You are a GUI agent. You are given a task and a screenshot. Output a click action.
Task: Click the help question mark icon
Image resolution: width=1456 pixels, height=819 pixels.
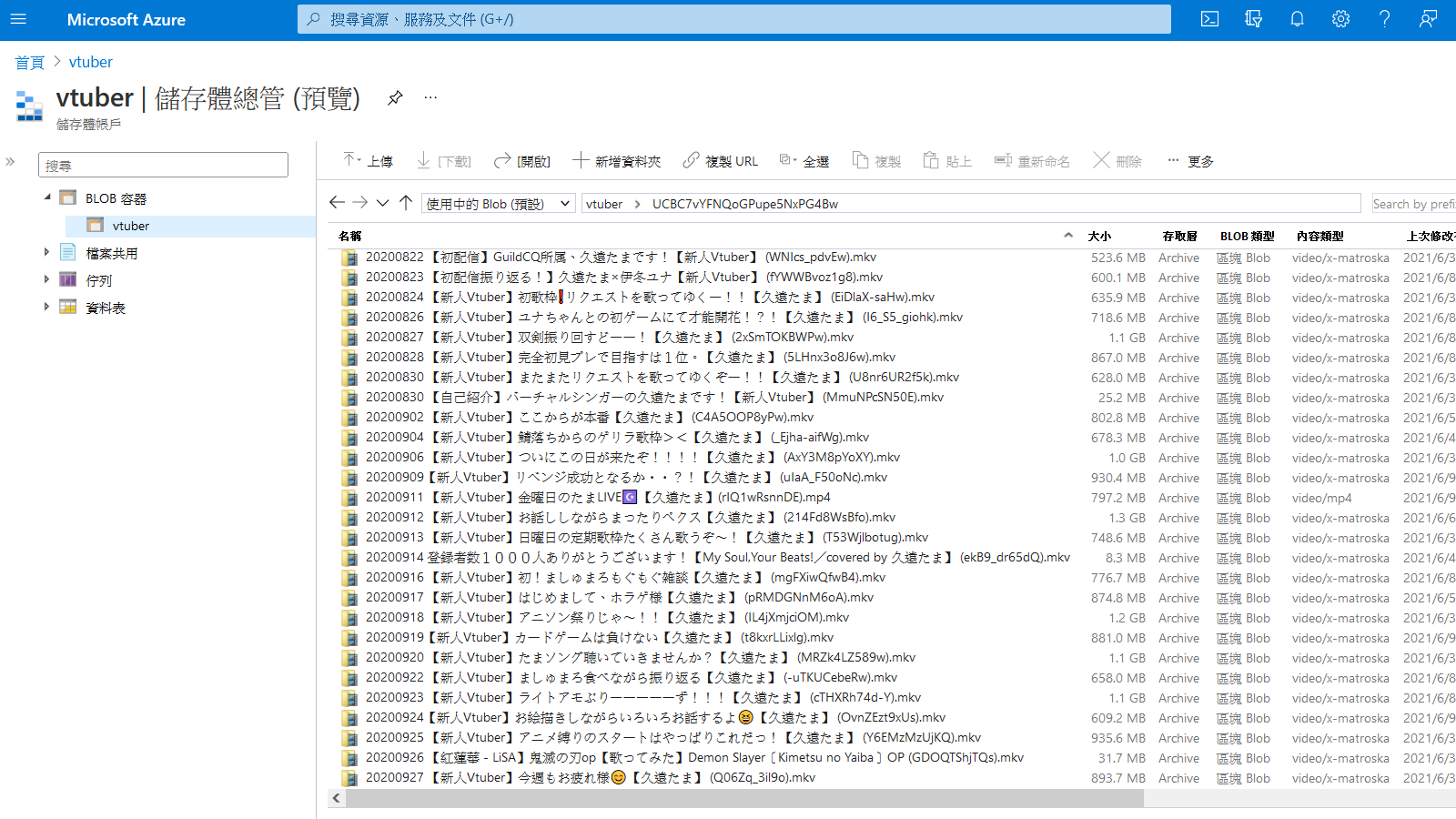(x=1384, y=19)
